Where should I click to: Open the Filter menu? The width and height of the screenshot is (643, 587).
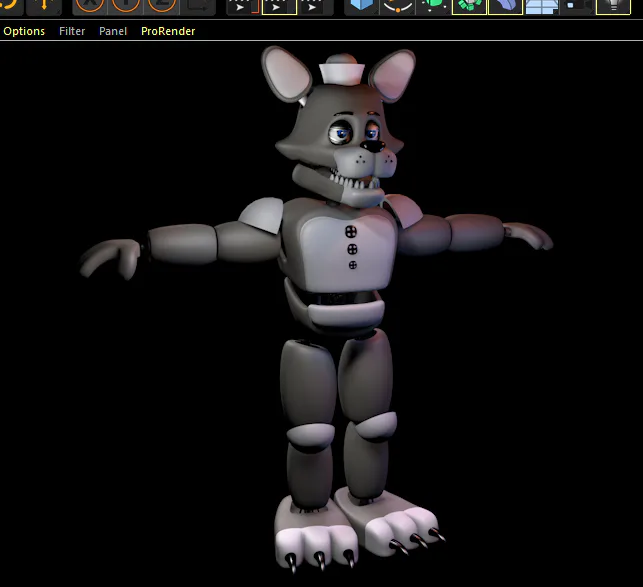click(72, 31)
